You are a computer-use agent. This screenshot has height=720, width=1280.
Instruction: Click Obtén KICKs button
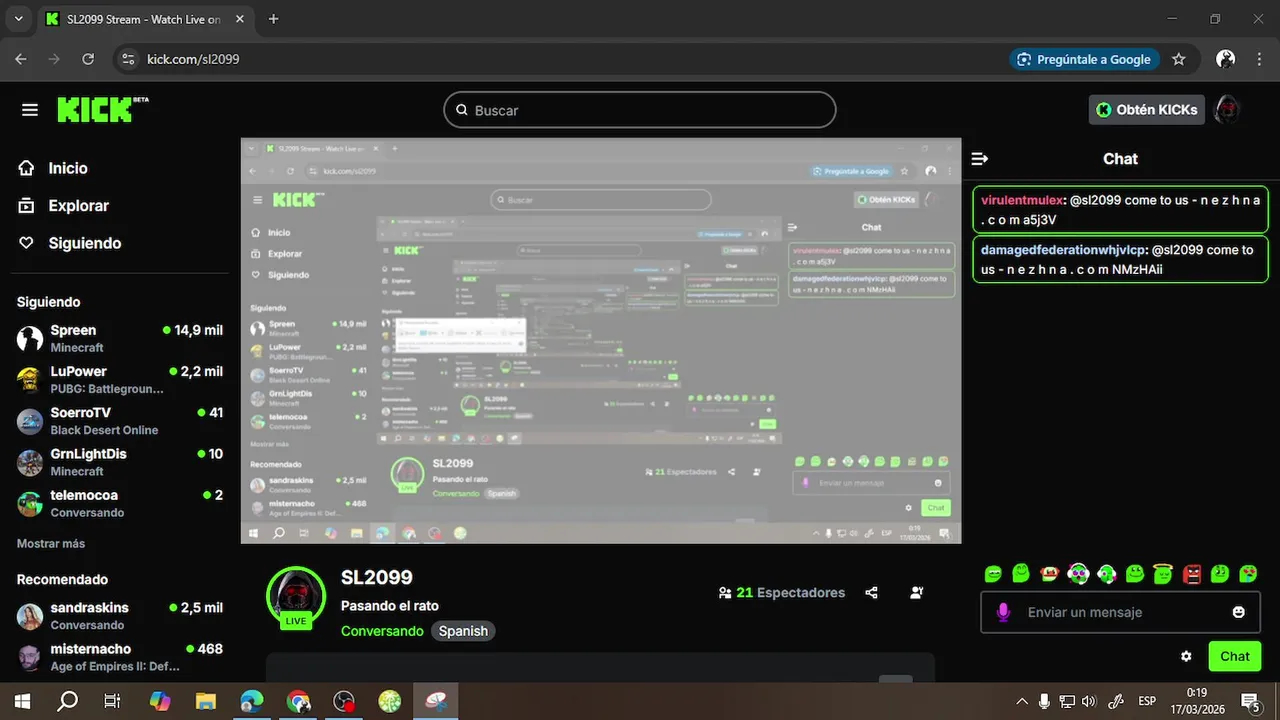tap(1146, 110)
